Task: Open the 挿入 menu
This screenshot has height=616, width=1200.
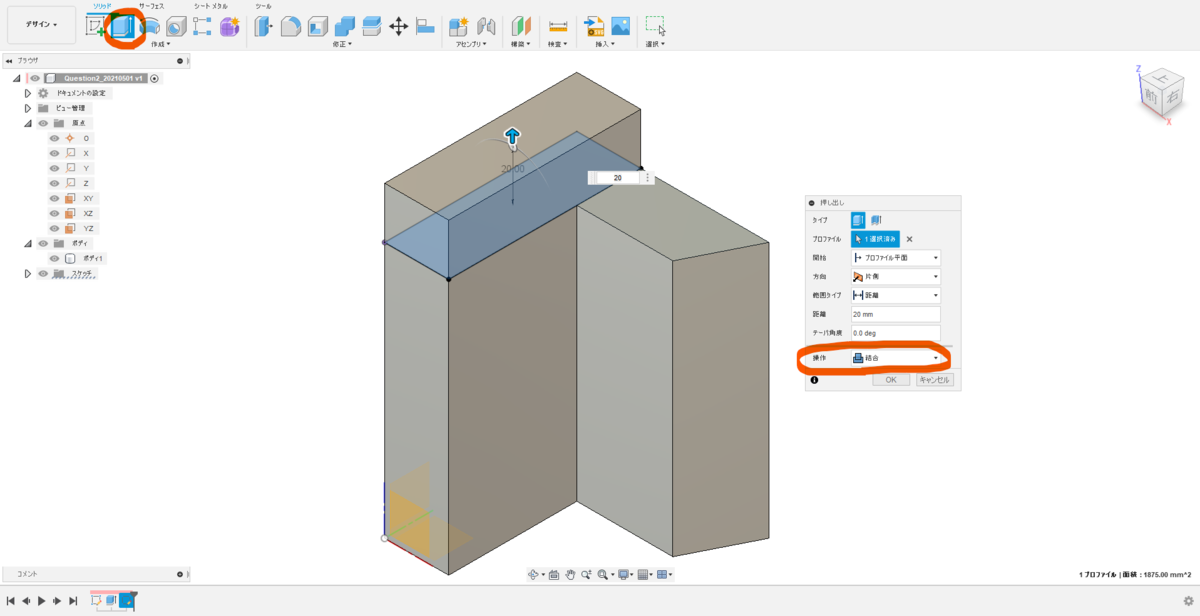Action: pos(607,44)
